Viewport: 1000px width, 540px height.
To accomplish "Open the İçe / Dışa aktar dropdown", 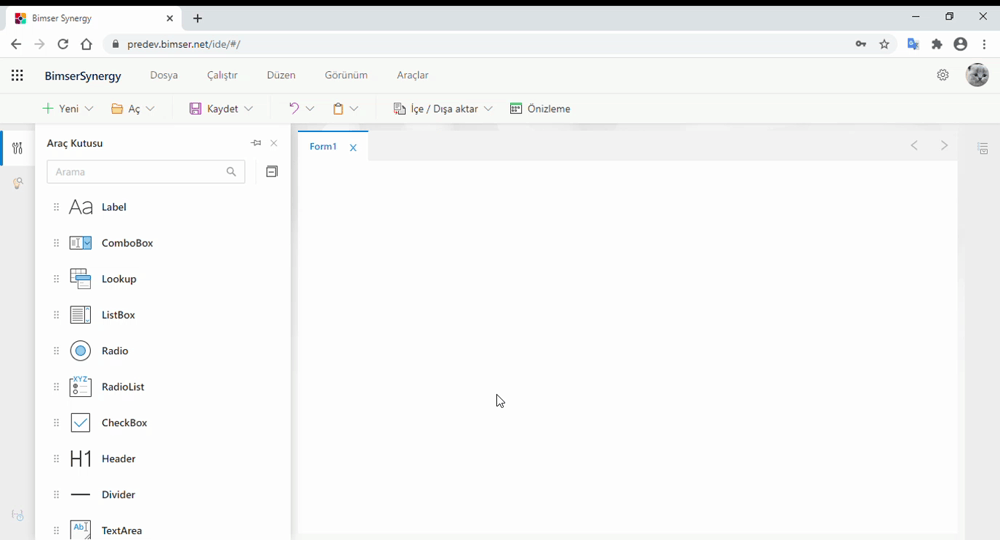I will 488,109.
